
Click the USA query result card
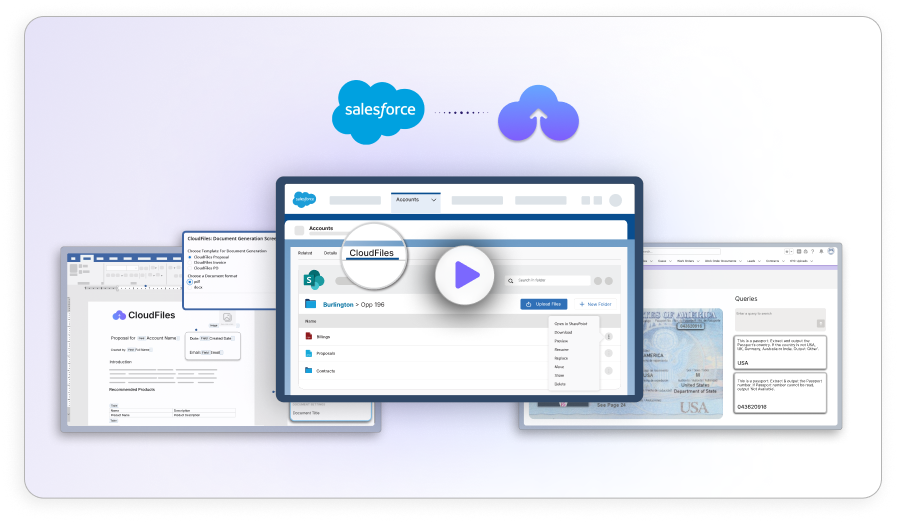(781, 352)
